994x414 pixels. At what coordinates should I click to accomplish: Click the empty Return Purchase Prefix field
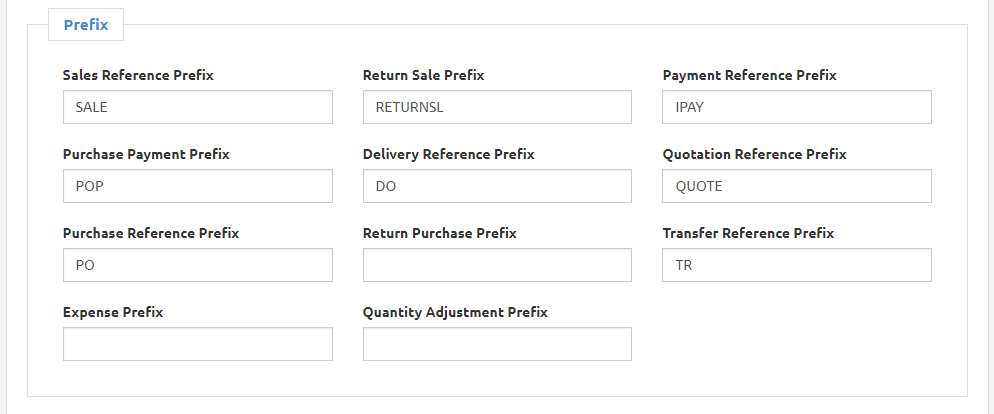(x=497, y=265)
